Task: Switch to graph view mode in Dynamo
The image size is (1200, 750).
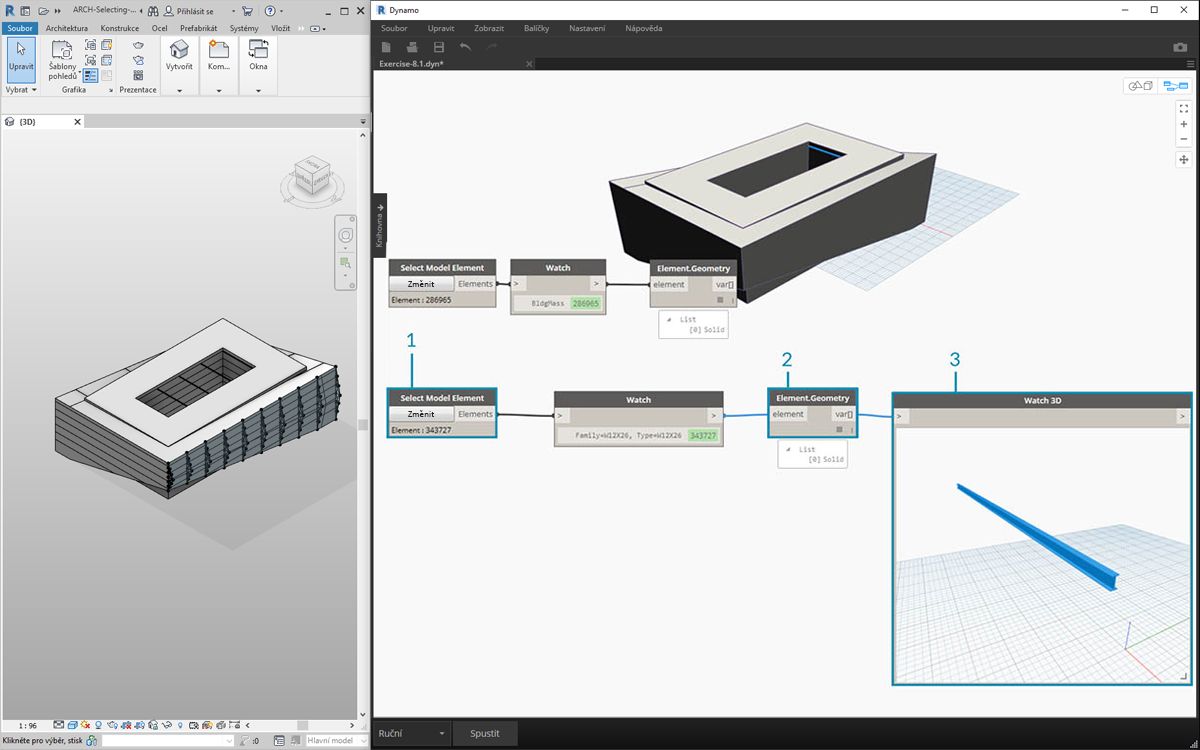Action: 1175,86
